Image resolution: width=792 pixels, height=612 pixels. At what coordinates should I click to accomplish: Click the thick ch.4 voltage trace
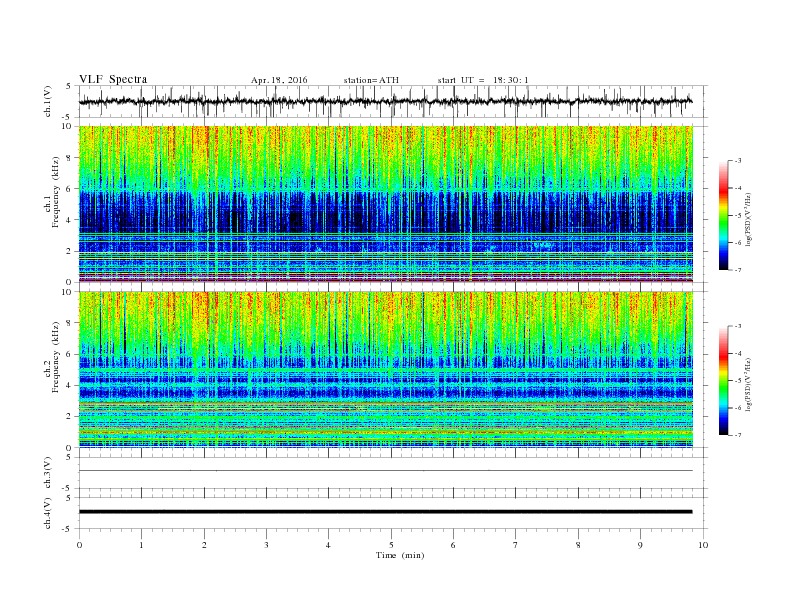tap(385, 512)
